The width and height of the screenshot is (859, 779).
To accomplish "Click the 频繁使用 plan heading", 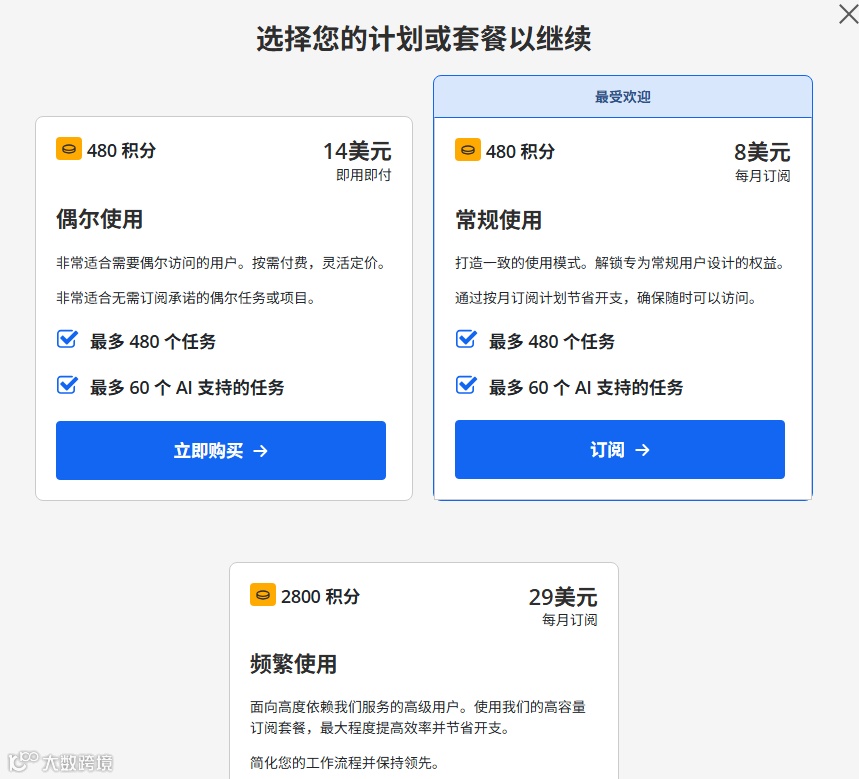I will coord(292,664).
